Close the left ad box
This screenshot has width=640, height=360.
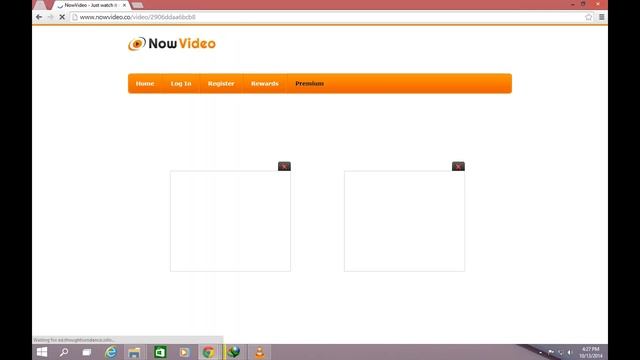click(284, 166)
